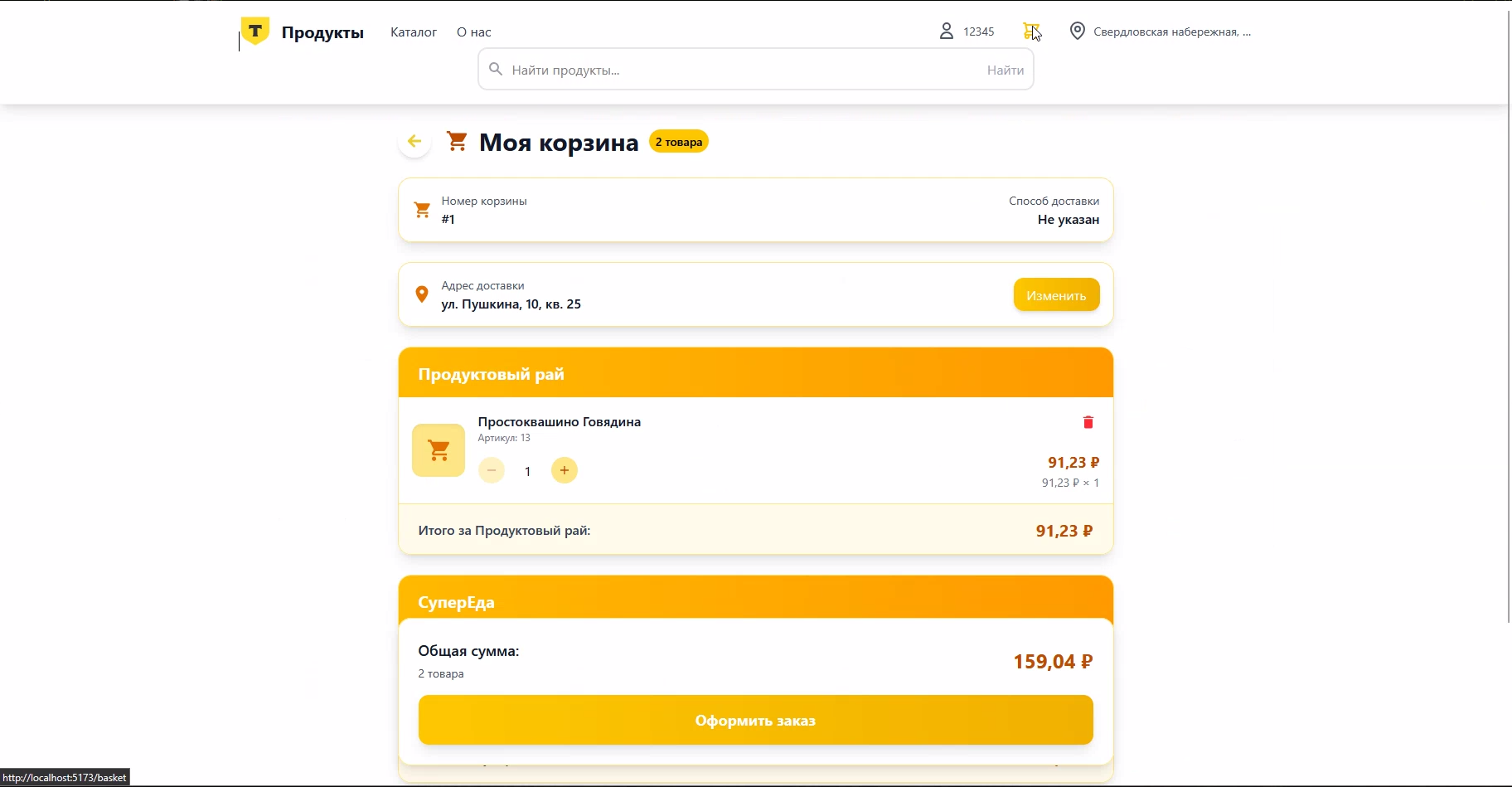This screenshot has height=787, width=1512.
Task: Click the Найти search button
Action: point(1005,70)
